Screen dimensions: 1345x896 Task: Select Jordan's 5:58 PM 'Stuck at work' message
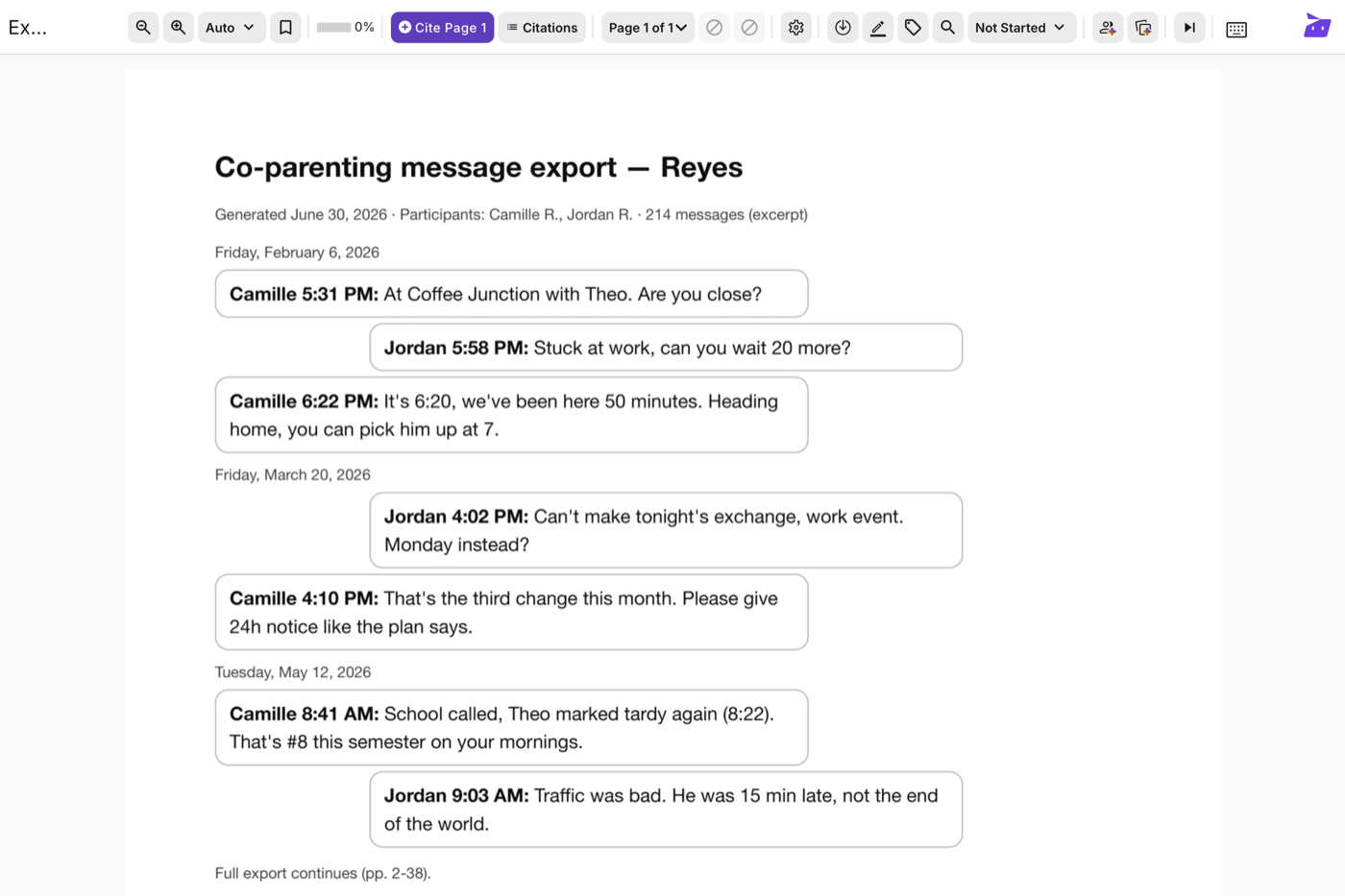[666, 348]
